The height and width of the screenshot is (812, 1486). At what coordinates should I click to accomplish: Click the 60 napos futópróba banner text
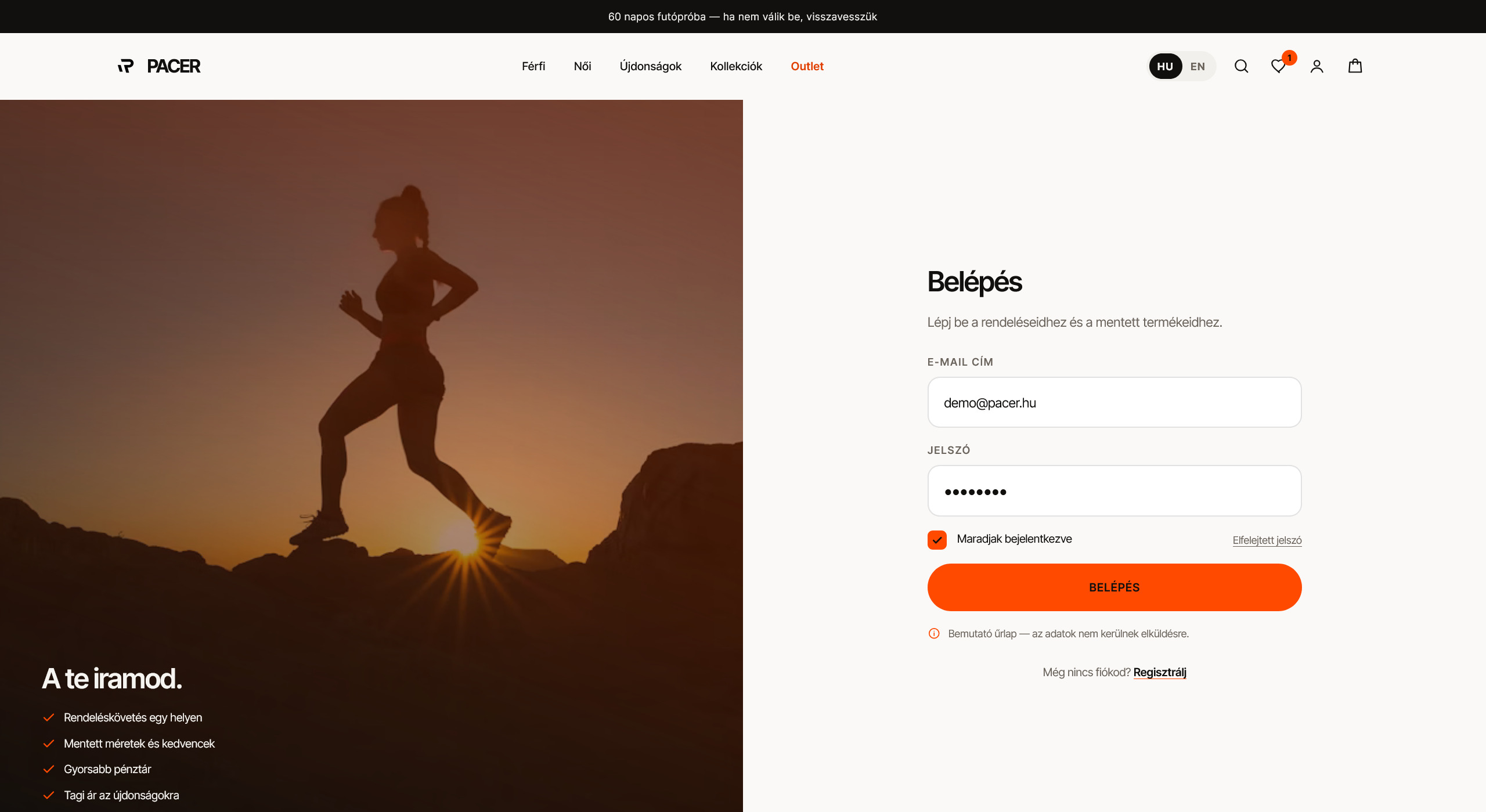pos(742,16)
